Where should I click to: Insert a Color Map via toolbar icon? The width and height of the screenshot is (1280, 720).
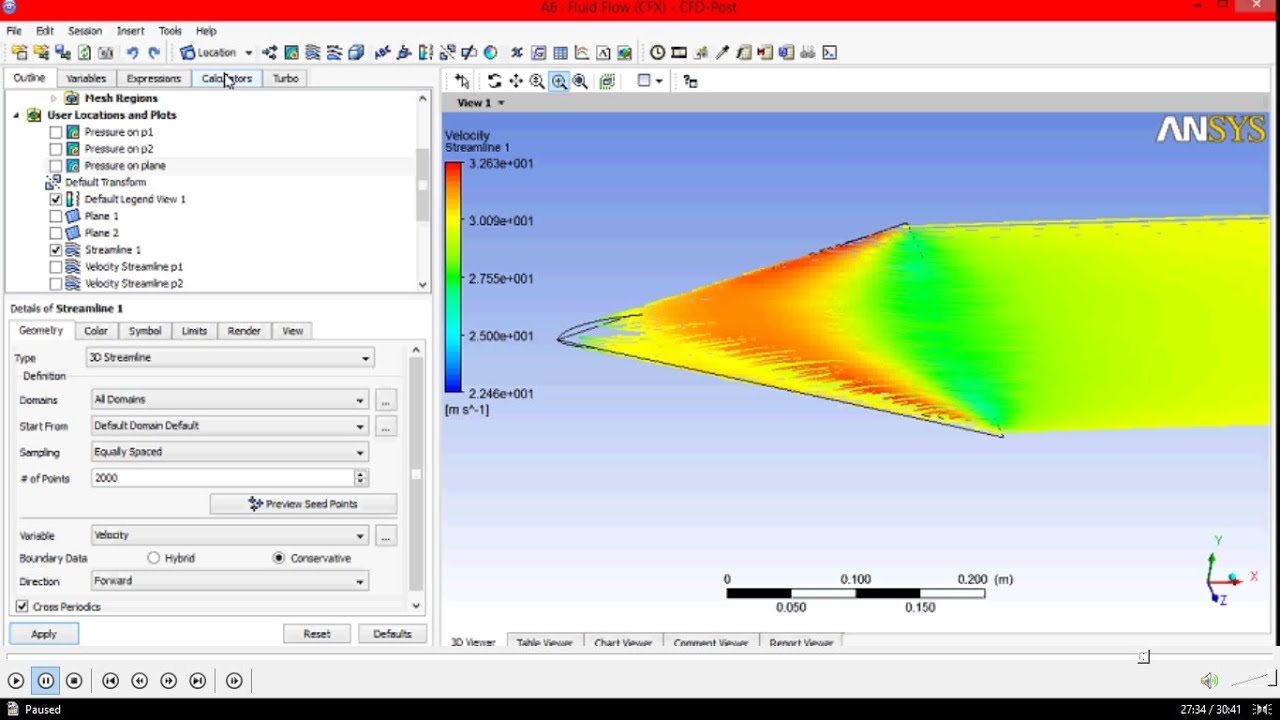click(490, 52)
